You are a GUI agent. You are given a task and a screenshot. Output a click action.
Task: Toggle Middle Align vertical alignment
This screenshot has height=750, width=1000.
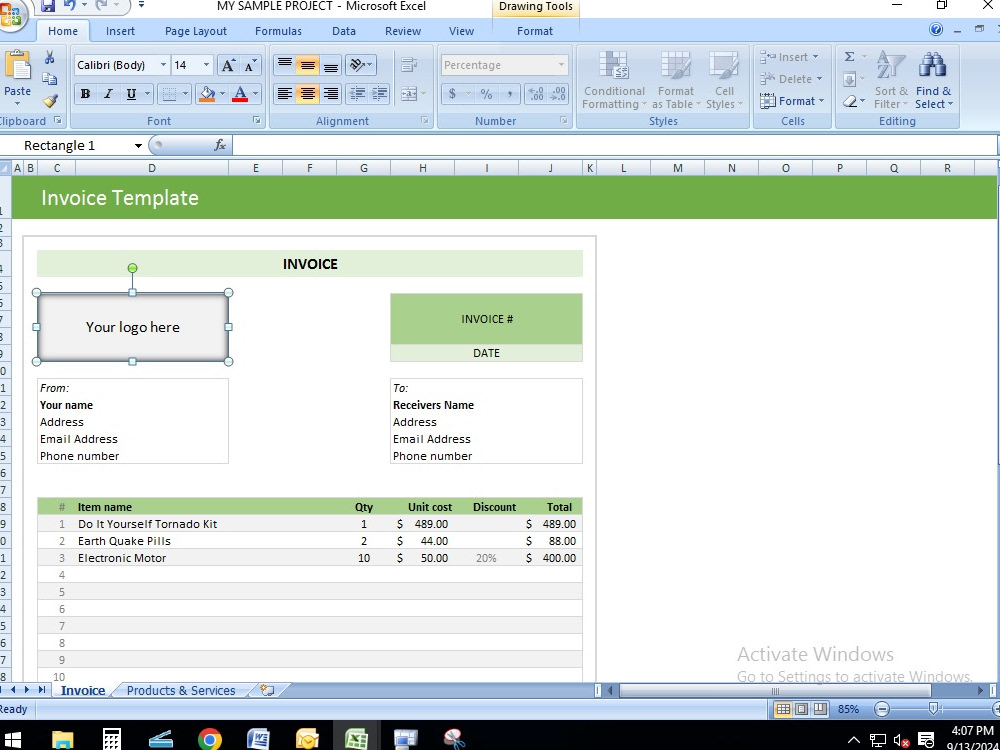coord(307,64)
